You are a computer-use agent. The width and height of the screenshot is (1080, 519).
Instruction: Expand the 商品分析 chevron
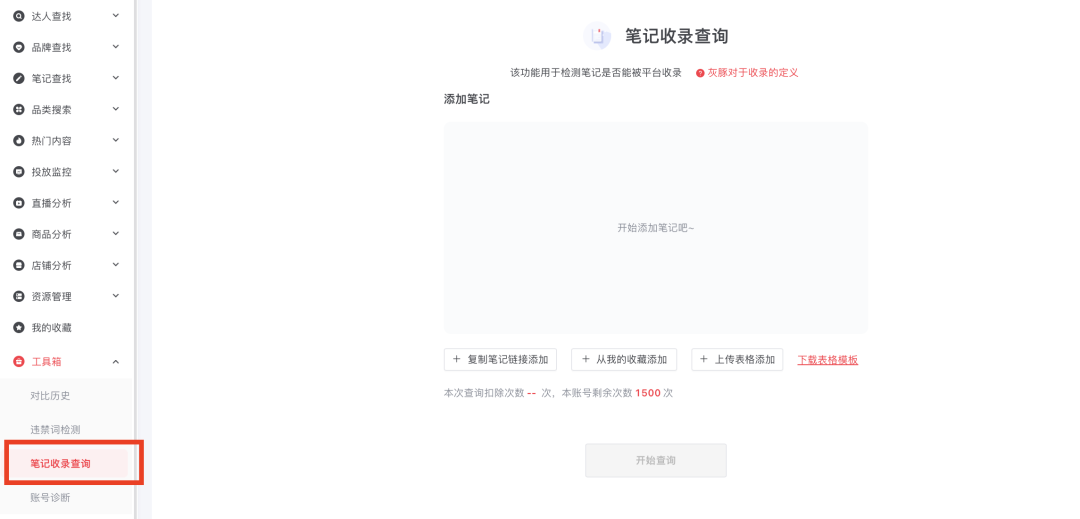tap(116, 233)
